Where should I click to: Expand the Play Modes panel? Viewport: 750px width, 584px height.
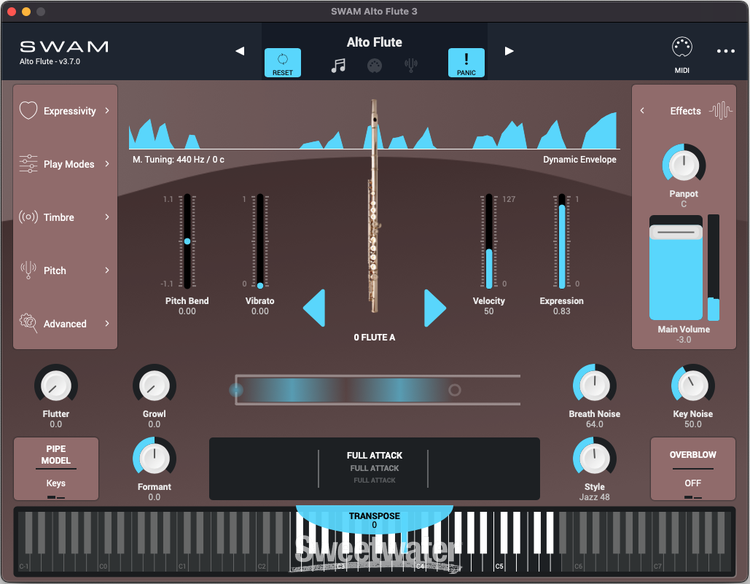click(x=65, y=164)
